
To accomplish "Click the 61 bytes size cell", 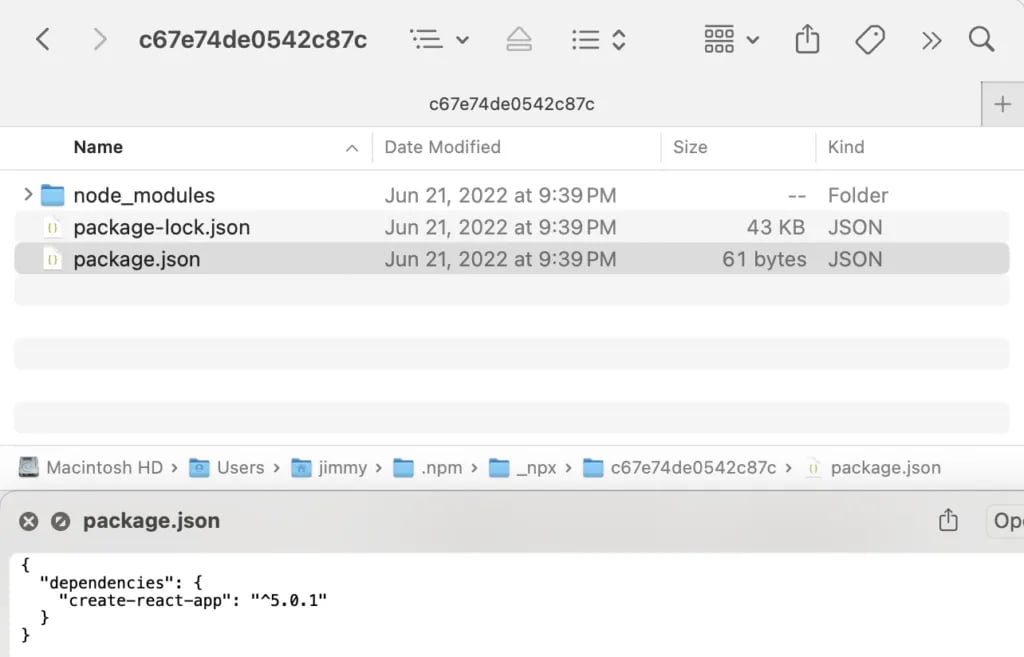I will click(764, 259).
